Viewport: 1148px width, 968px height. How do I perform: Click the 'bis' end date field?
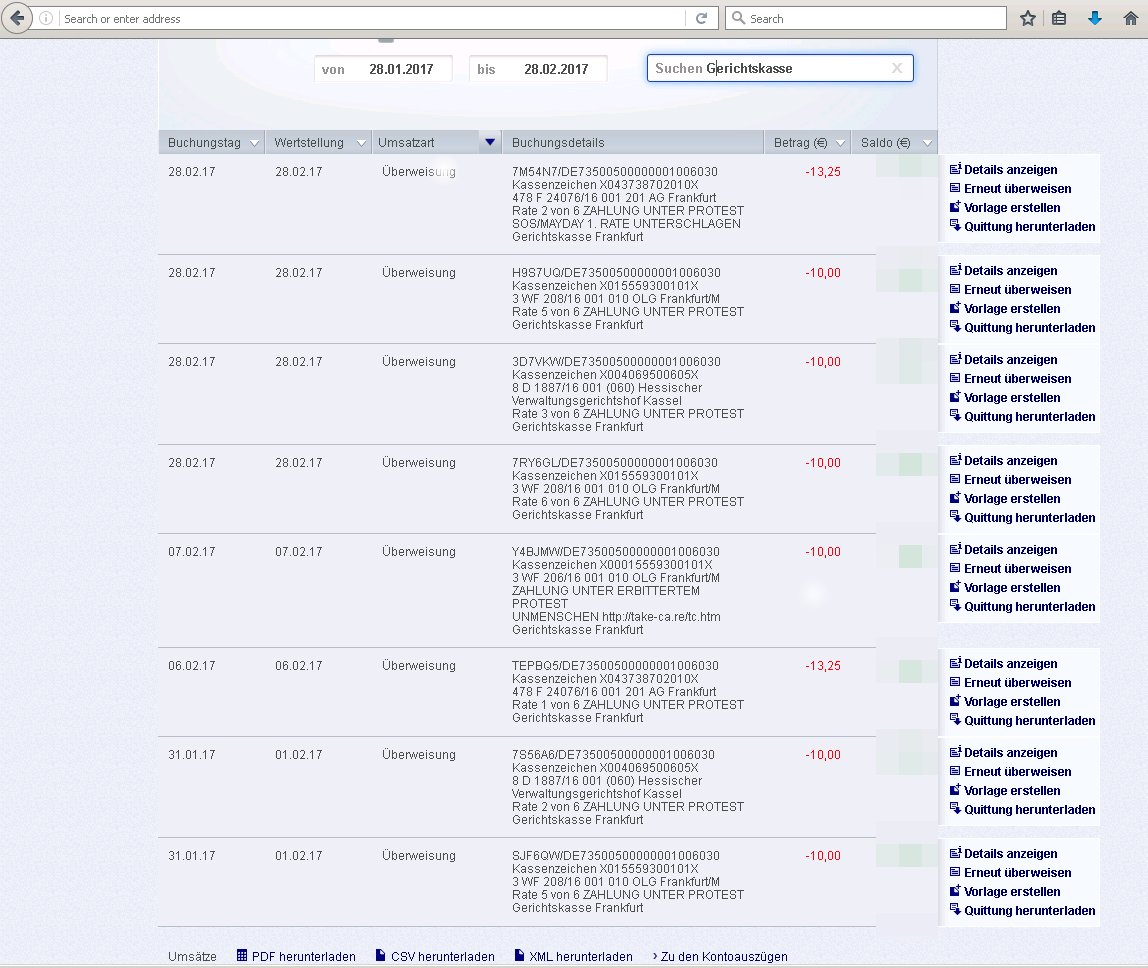[x=538, y=69]
